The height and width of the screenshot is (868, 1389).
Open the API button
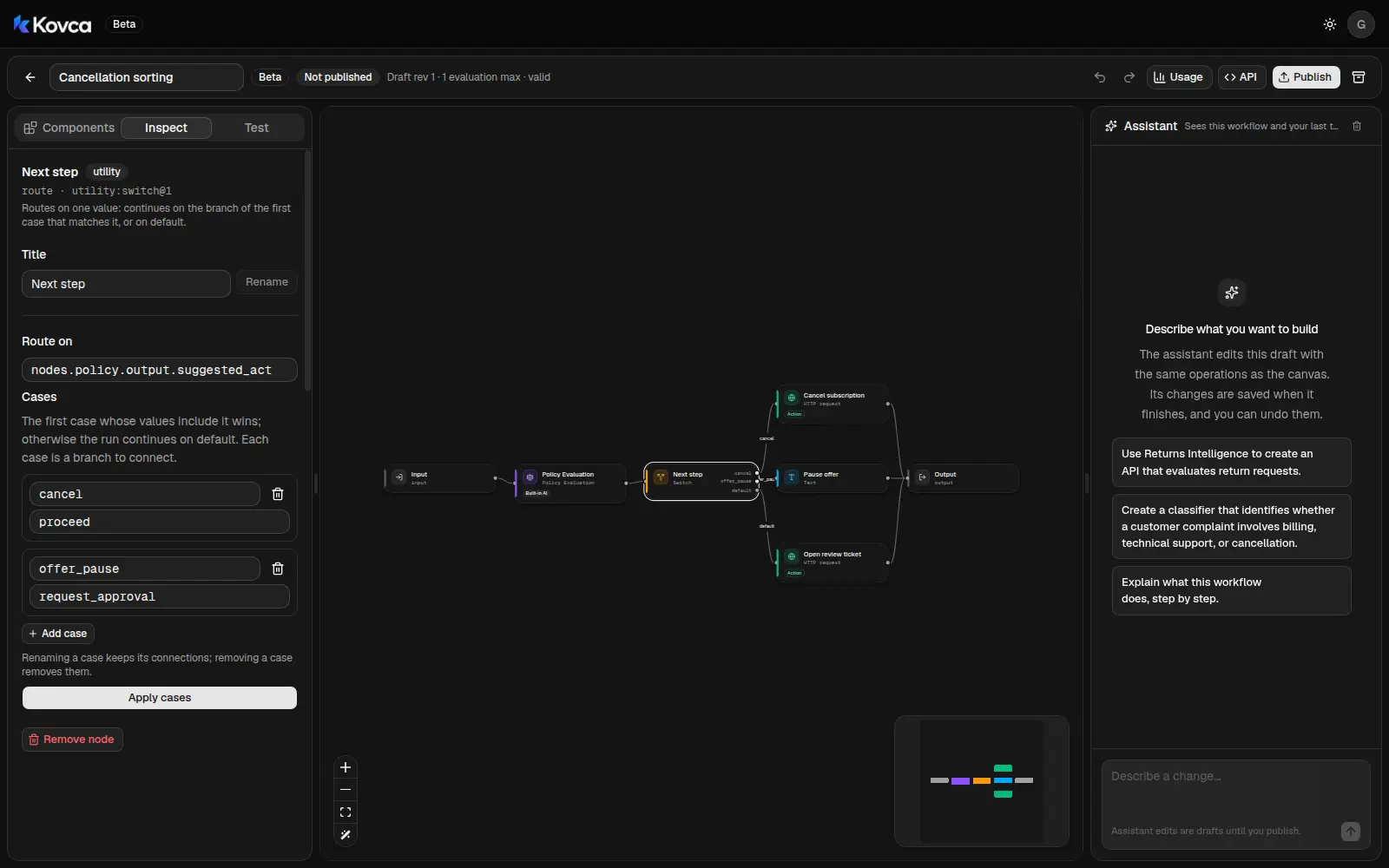1241,77
